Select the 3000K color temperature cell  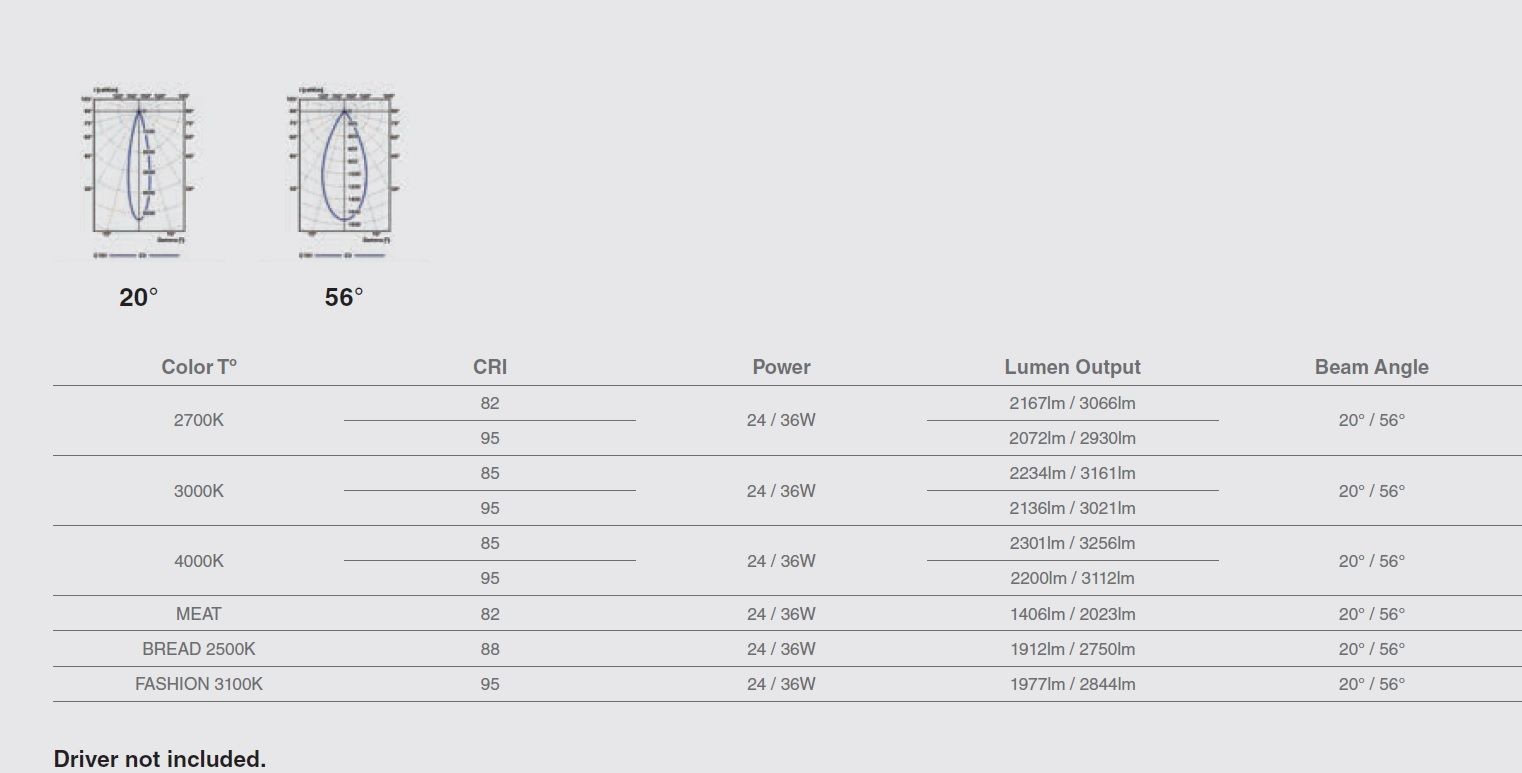point(199,491)
